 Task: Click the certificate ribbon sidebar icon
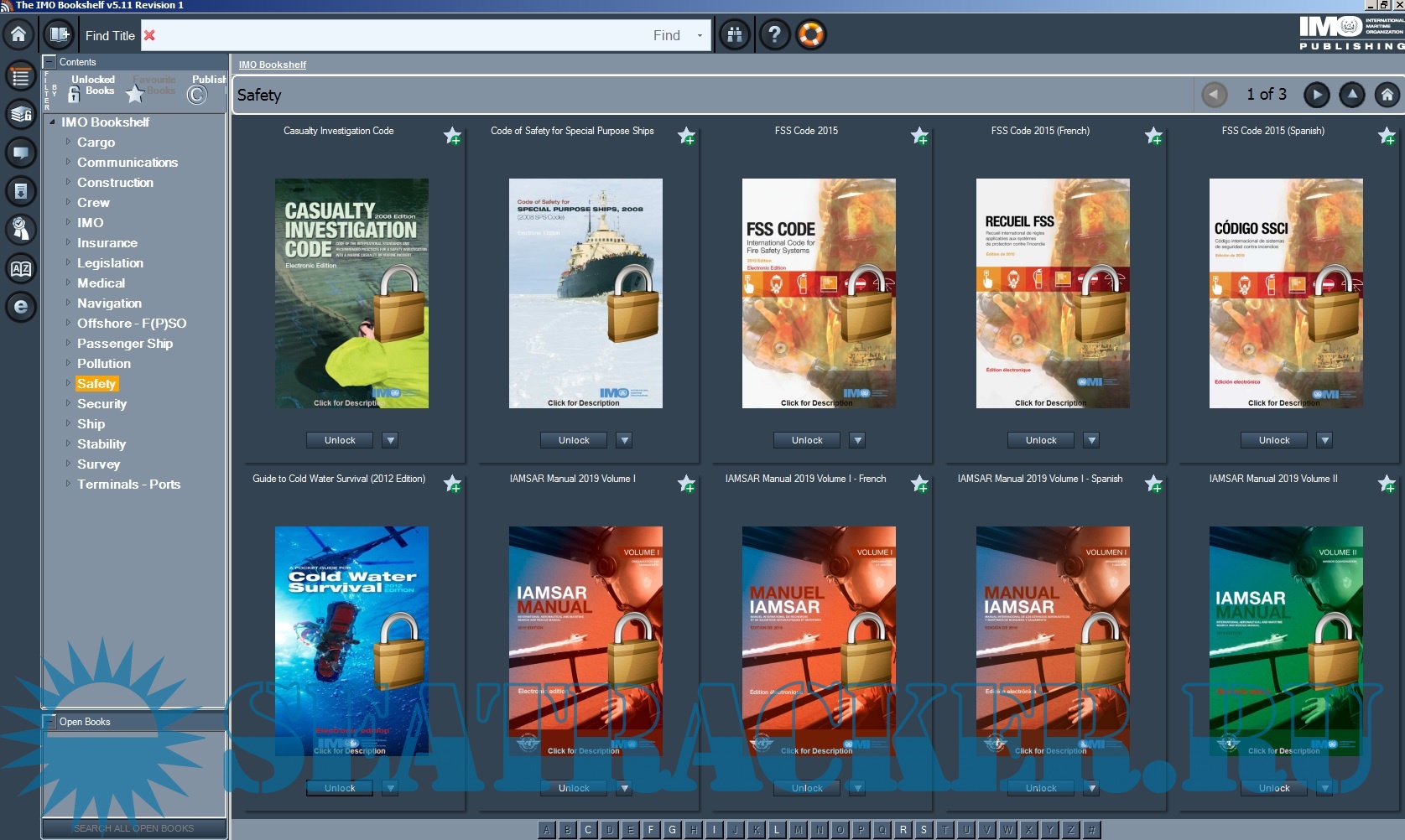click(21, 229)
